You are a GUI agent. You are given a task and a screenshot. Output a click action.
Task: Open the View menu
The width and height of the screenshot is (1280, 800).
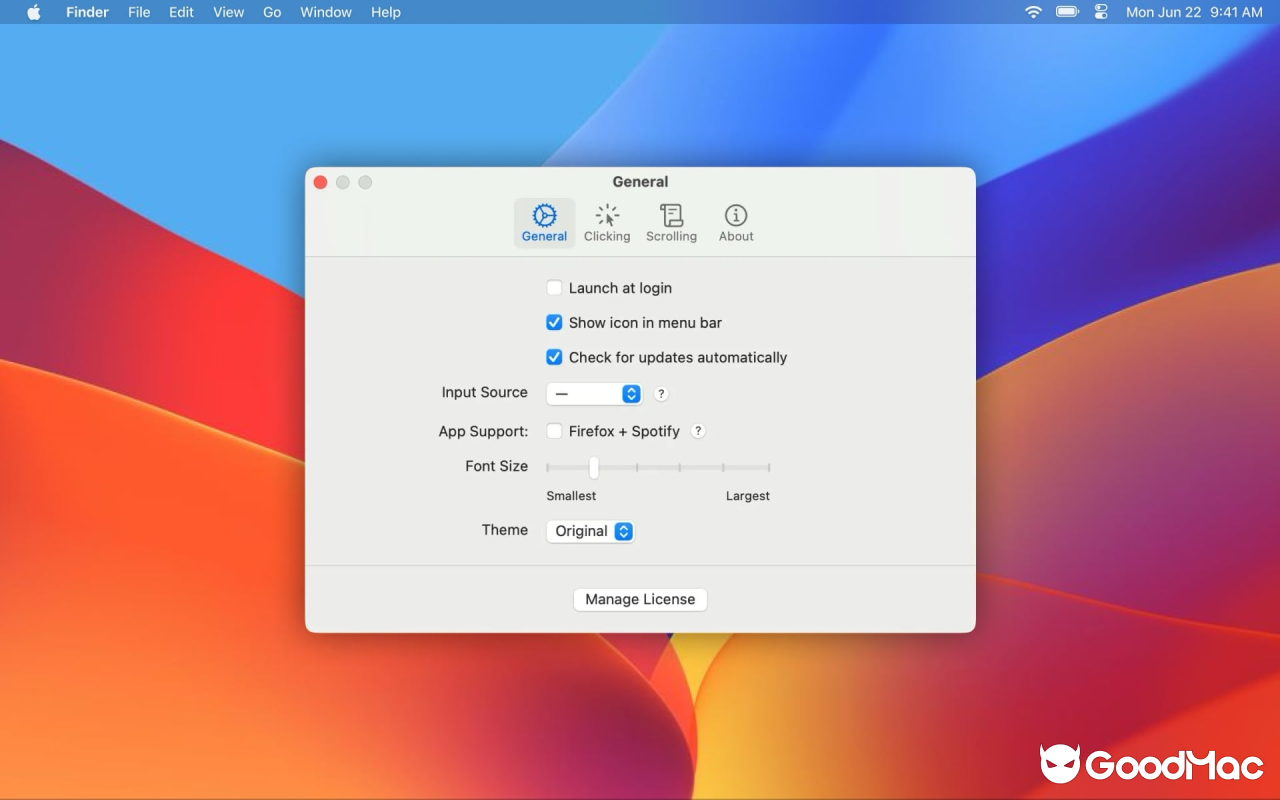pos(229,12)
